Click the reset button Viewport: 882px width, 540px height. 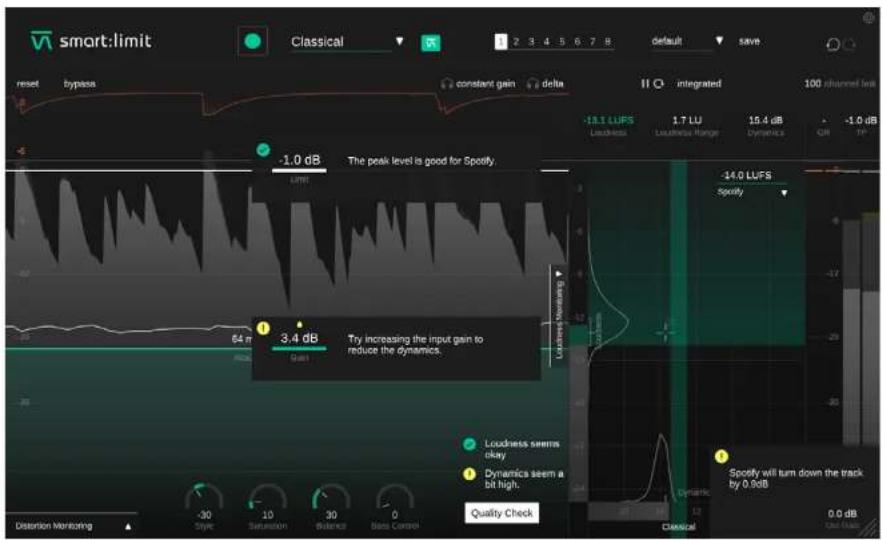pos(28,83)
